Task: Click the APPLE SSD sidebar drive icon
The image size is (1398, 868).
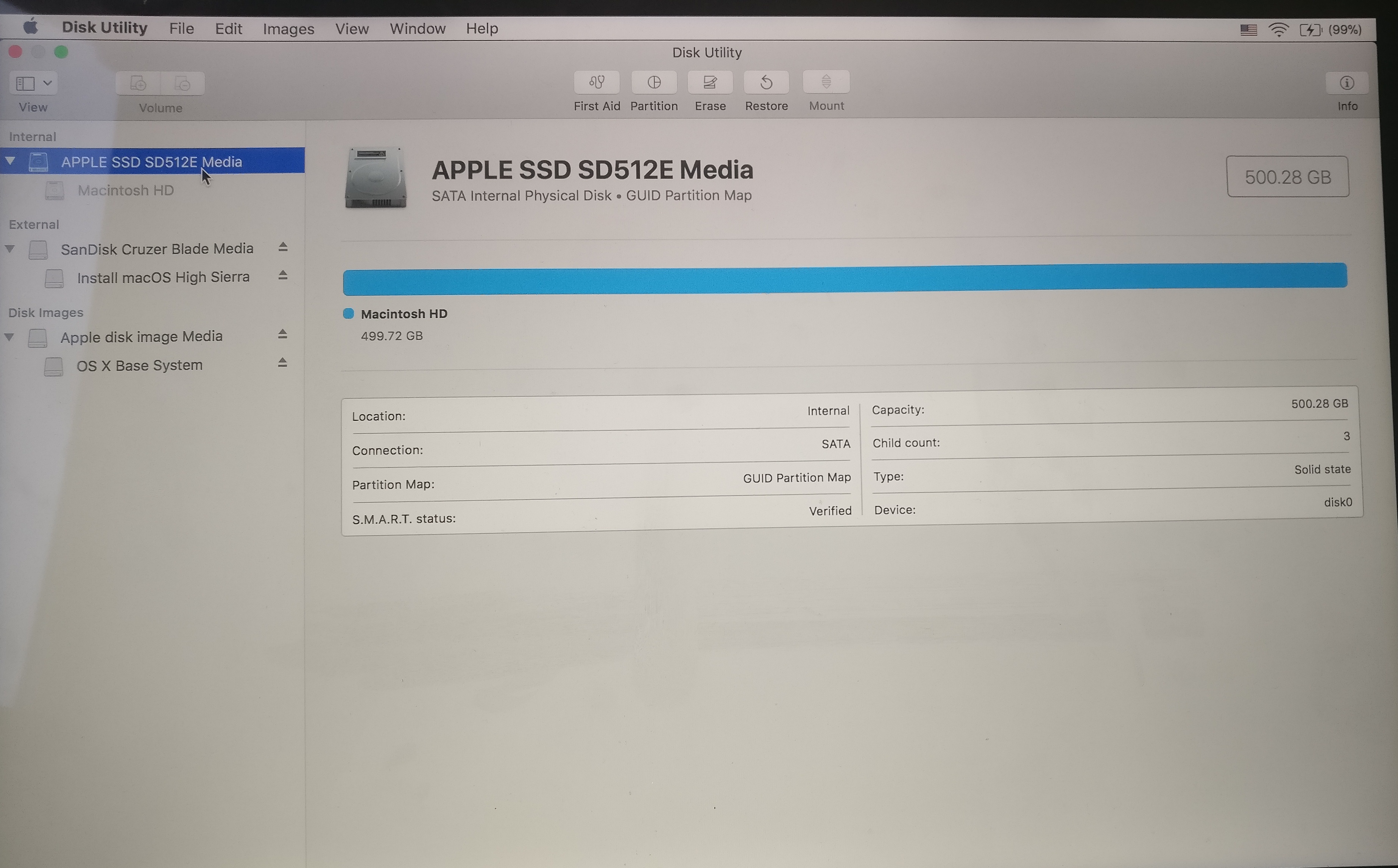Action: click(39, 162)
